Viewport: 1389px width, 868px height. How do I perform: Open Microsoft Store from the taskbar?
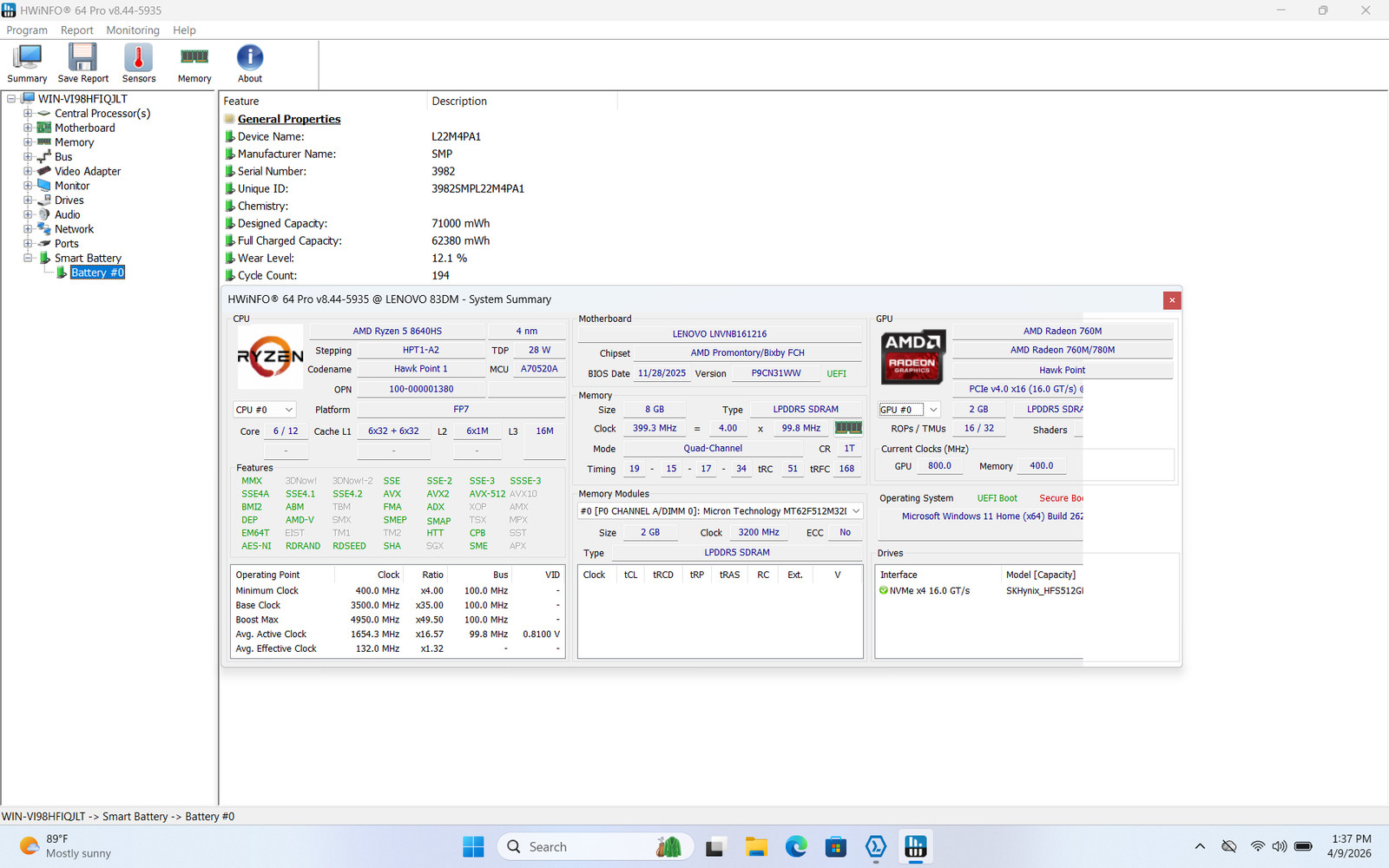[836, 846]
